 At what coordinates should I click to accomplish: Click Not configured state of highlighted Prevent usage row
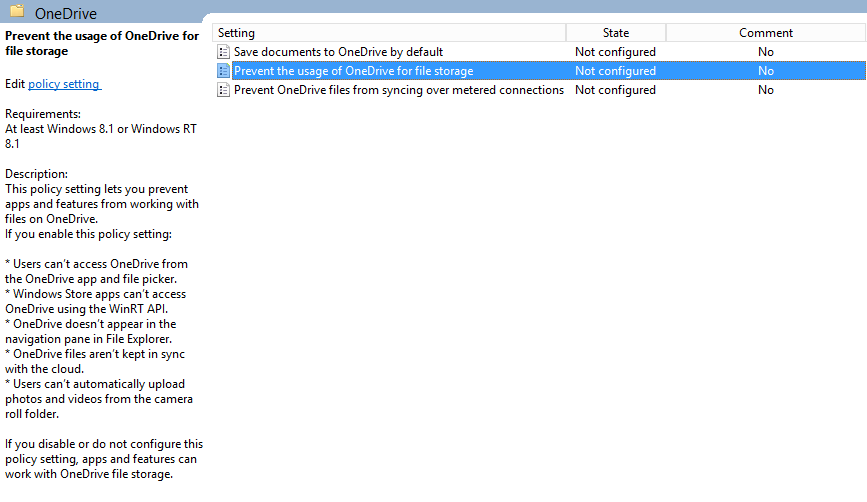pos(615,71)
